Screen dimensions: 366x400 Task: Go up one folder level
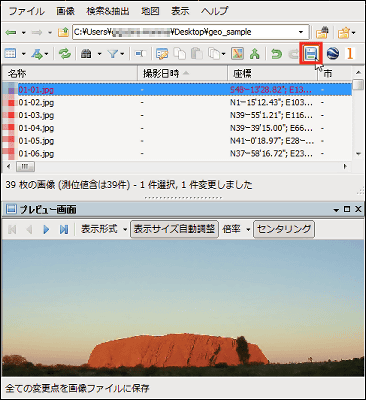pos(63,32)
